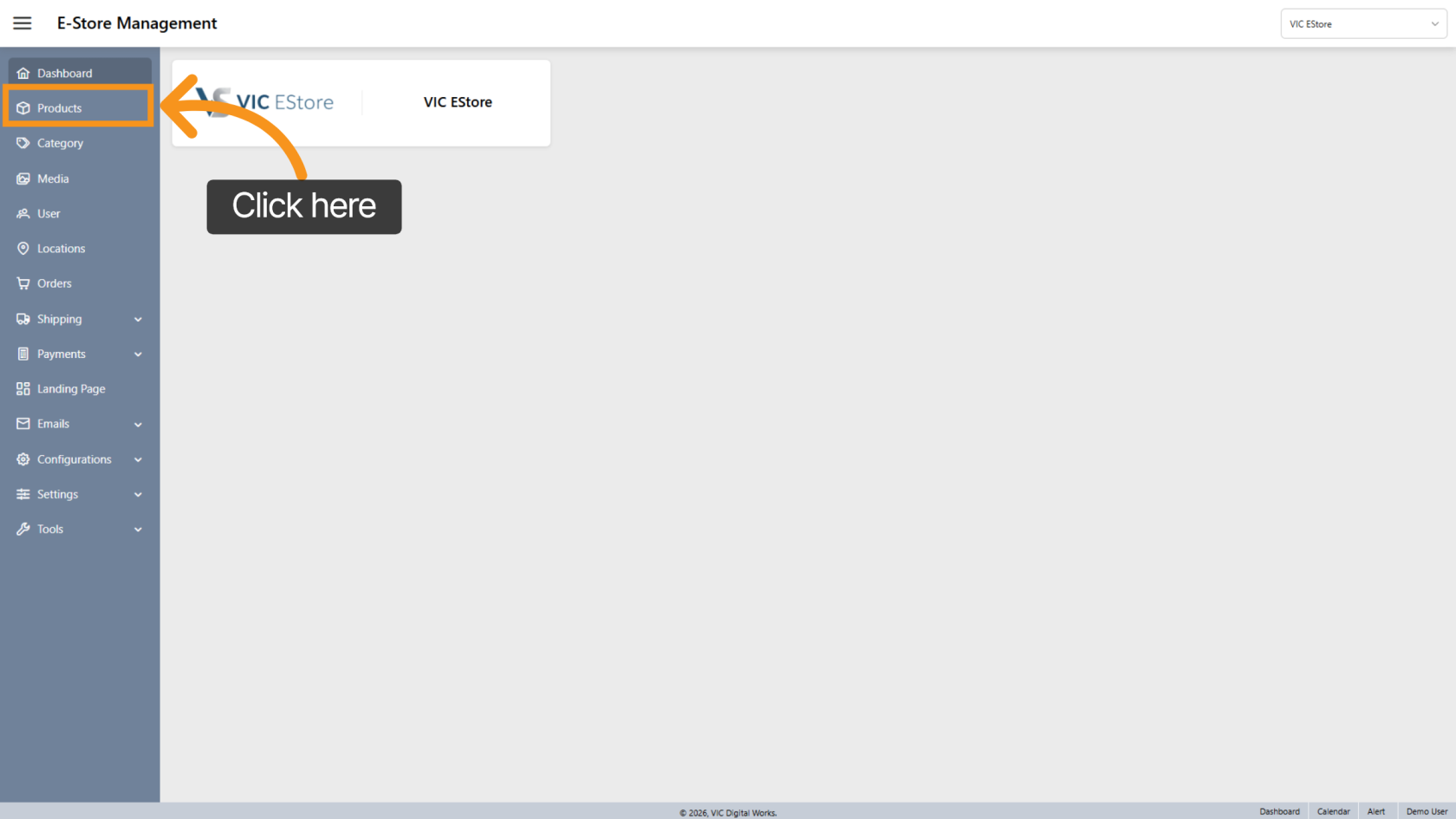This screenshot has height=819, width=1456.
Task: Click the Media image icon
Action: point(23,179)
